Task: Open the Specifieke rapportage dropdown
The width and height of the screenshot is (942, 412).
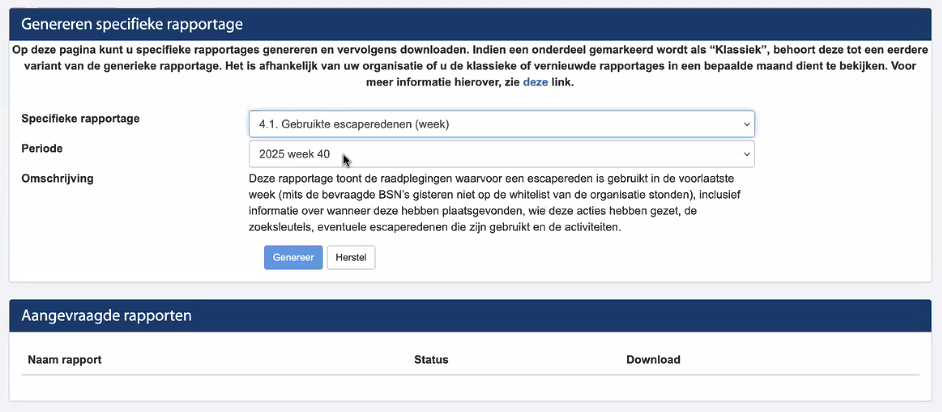Action: pyautogui.click(x=500, y=124)
